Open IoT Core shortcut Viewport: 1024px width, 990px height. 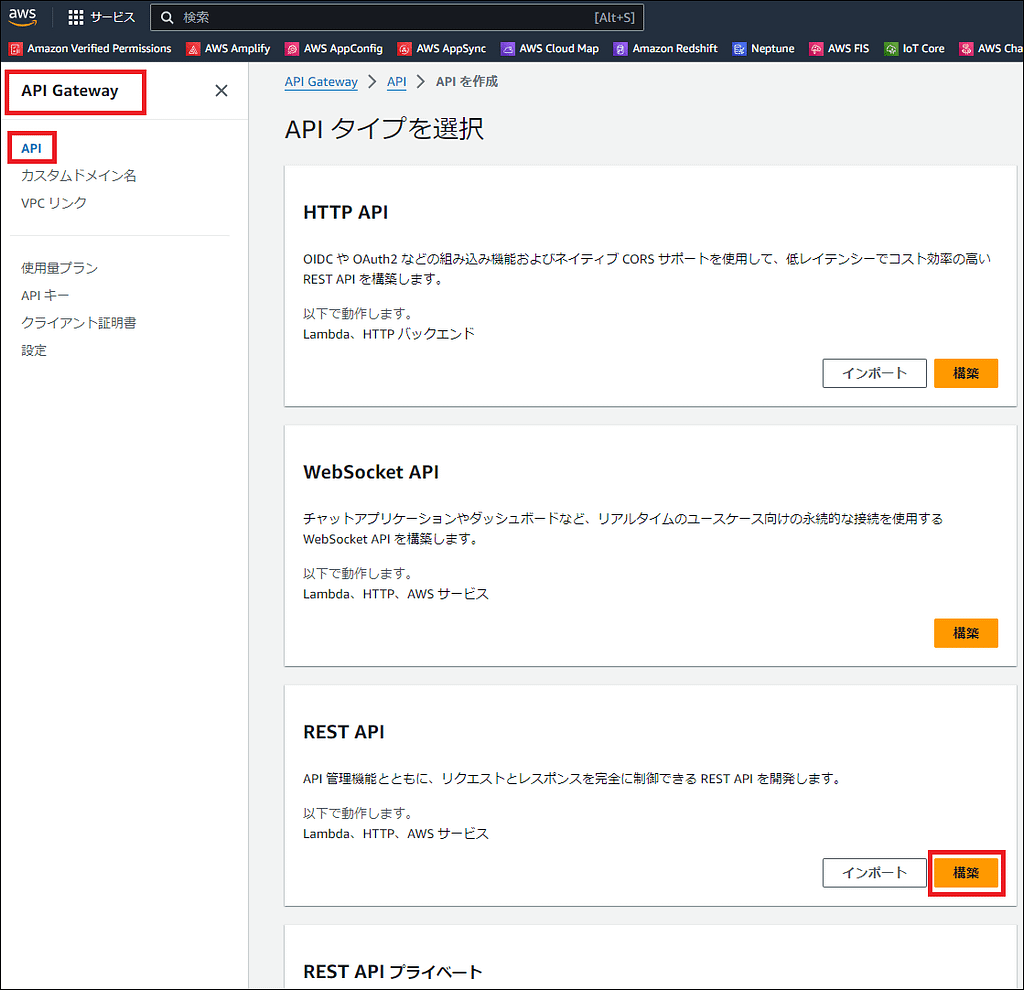[914, 48]
